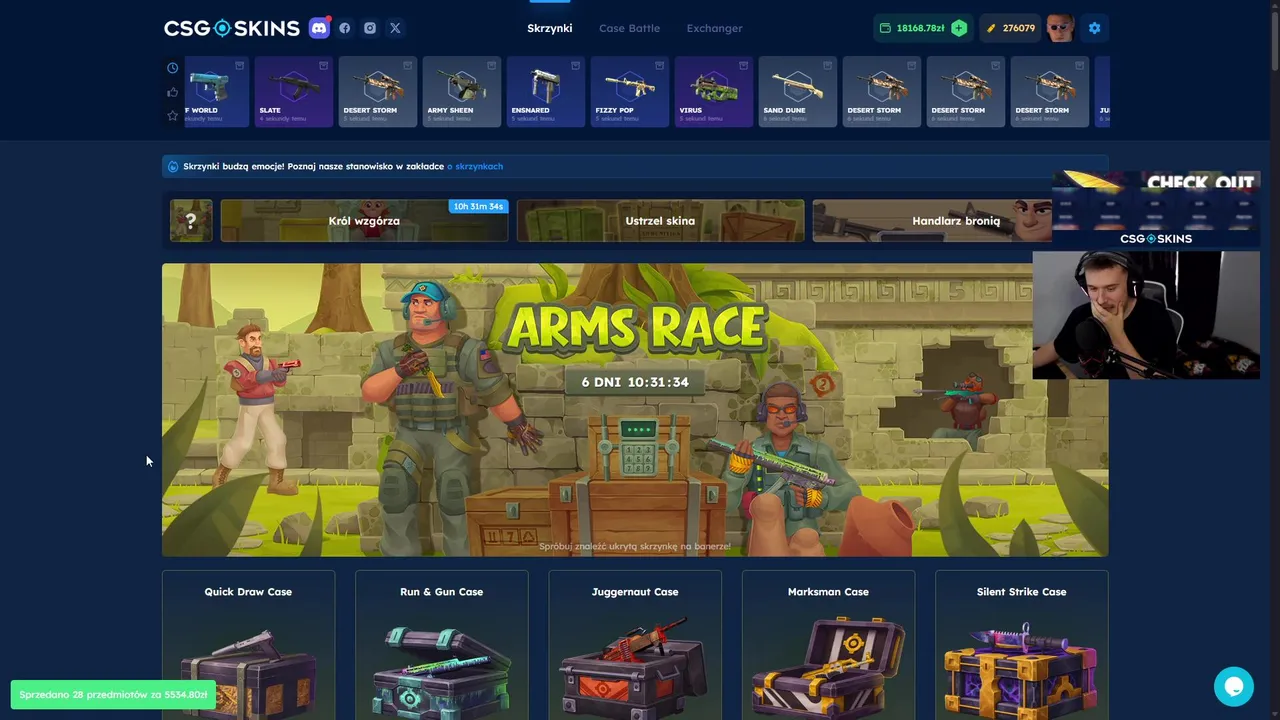
Task: Select the Skrzynki tab
Action: tap(550, 28)
